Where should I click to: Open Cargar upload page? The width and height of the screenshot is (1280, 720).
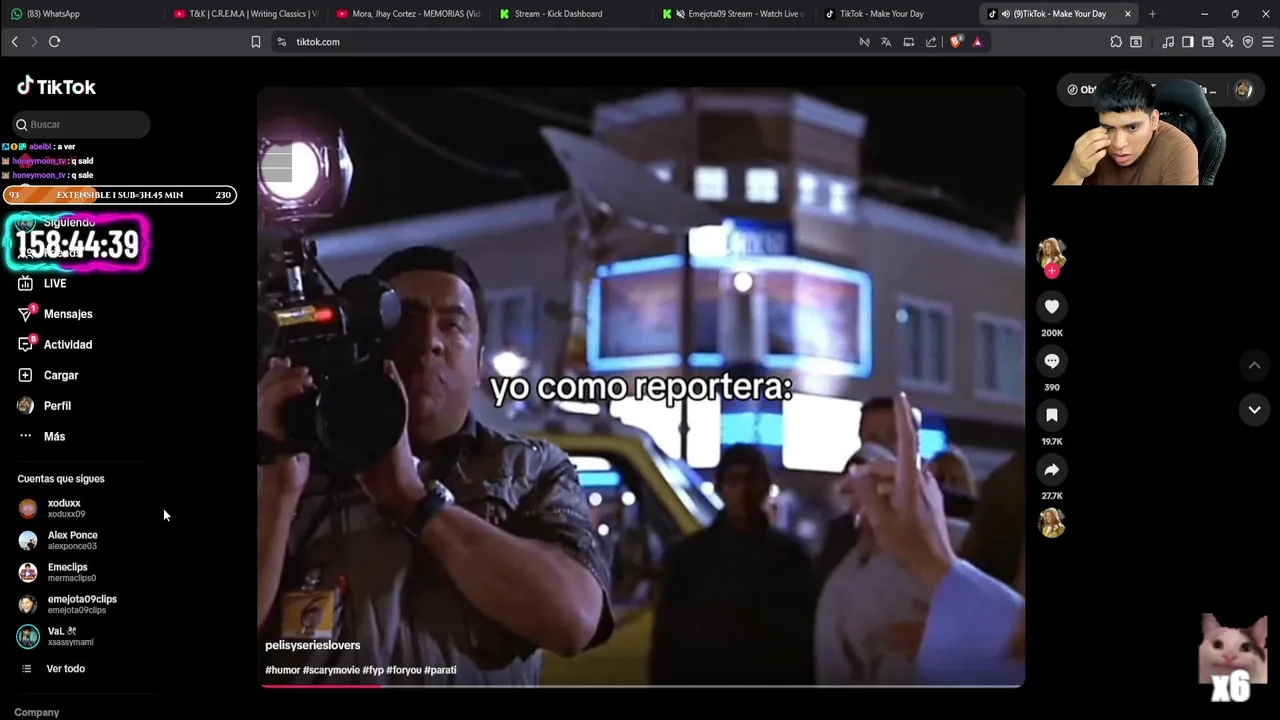[x=61, y=375]
